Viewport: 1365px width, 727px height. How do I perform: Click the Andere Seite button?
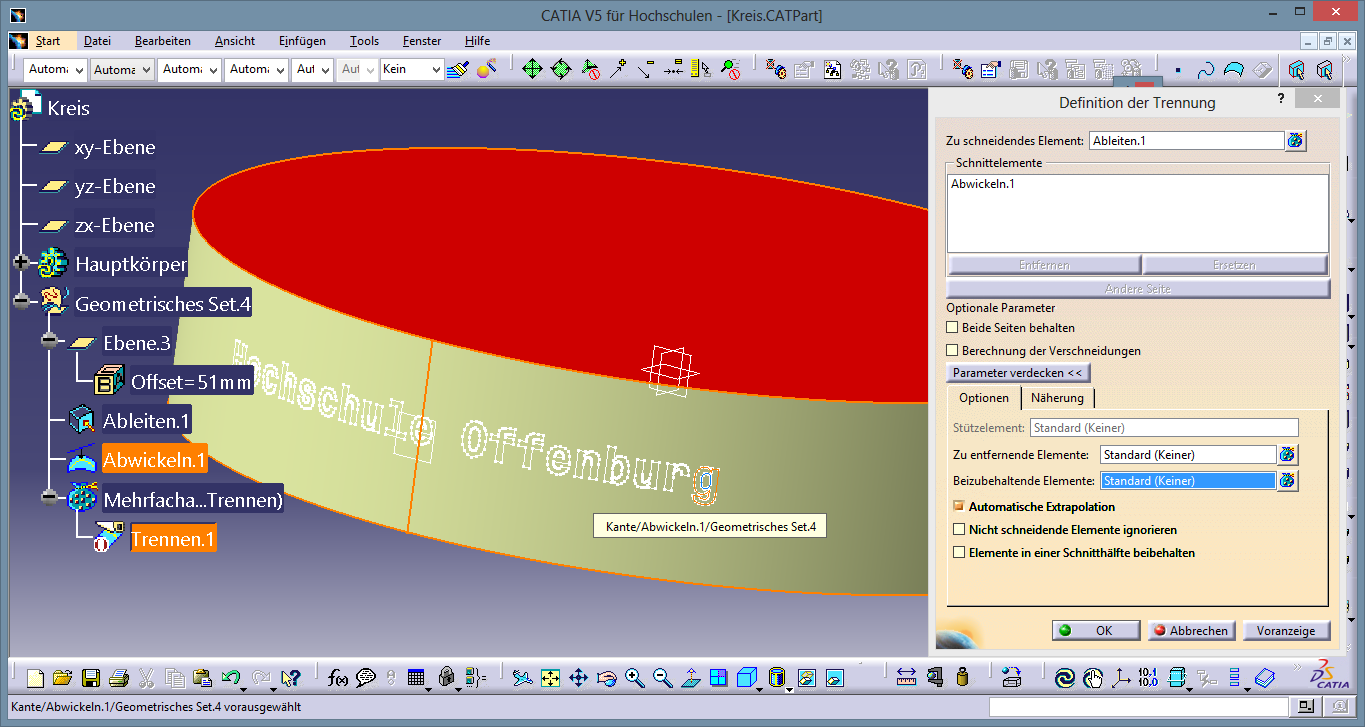tap(1138, 289)
